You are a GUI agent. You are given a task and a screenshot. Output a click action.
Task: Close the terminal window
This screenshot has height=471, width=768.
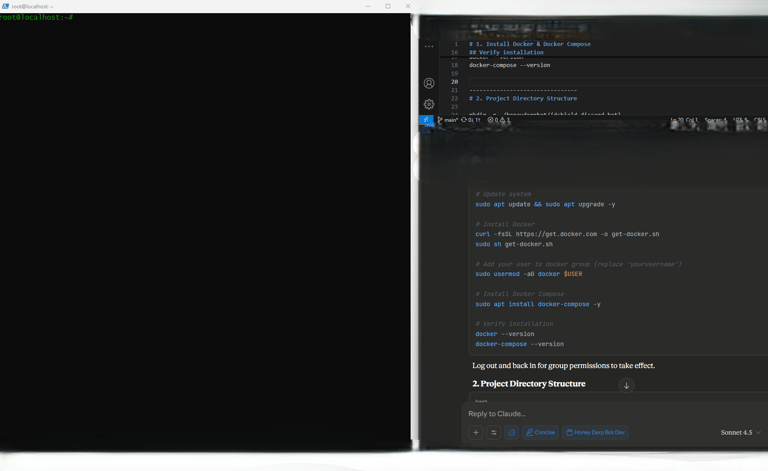(408, 6)
